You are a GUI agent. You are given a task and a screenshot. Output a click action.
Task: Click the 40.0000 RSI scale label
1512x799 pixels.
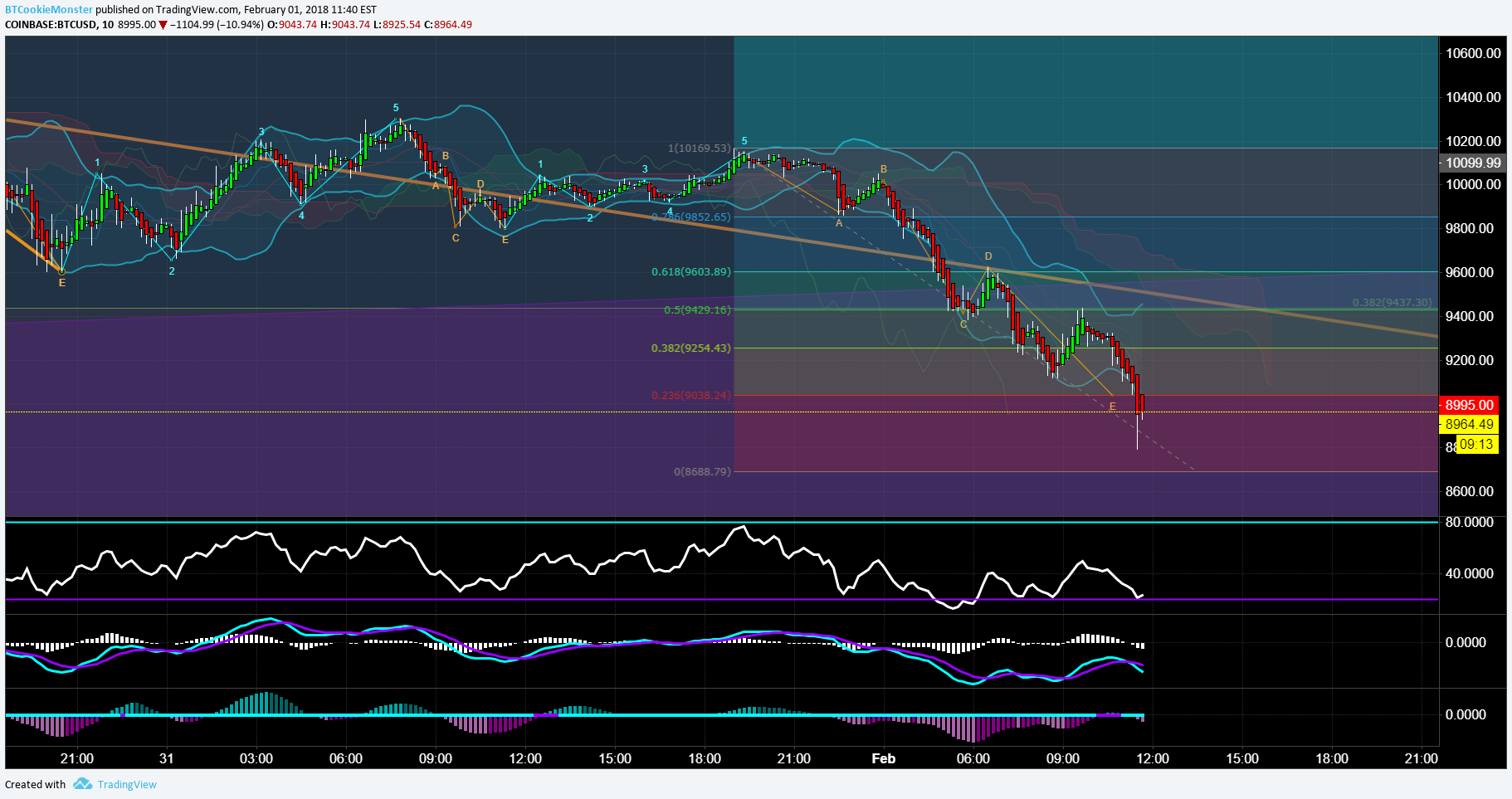coord(1469,574)
